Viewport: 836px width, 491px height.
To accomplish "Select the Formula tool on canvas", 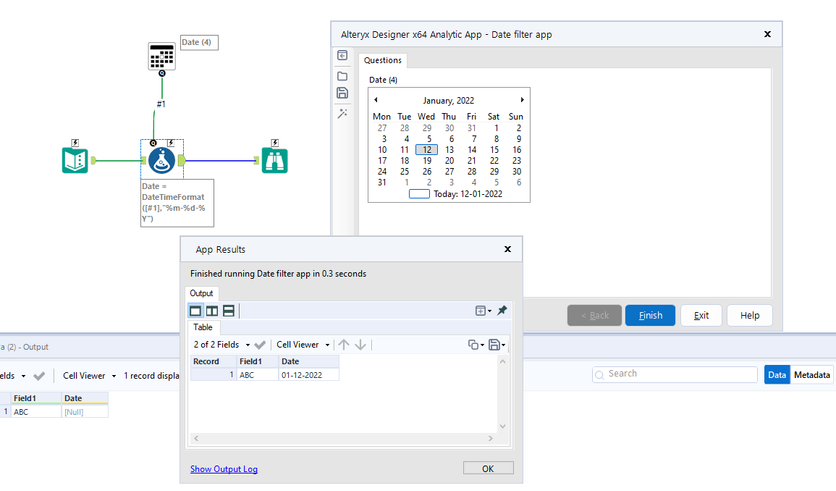I will click(x=162, y=160).
